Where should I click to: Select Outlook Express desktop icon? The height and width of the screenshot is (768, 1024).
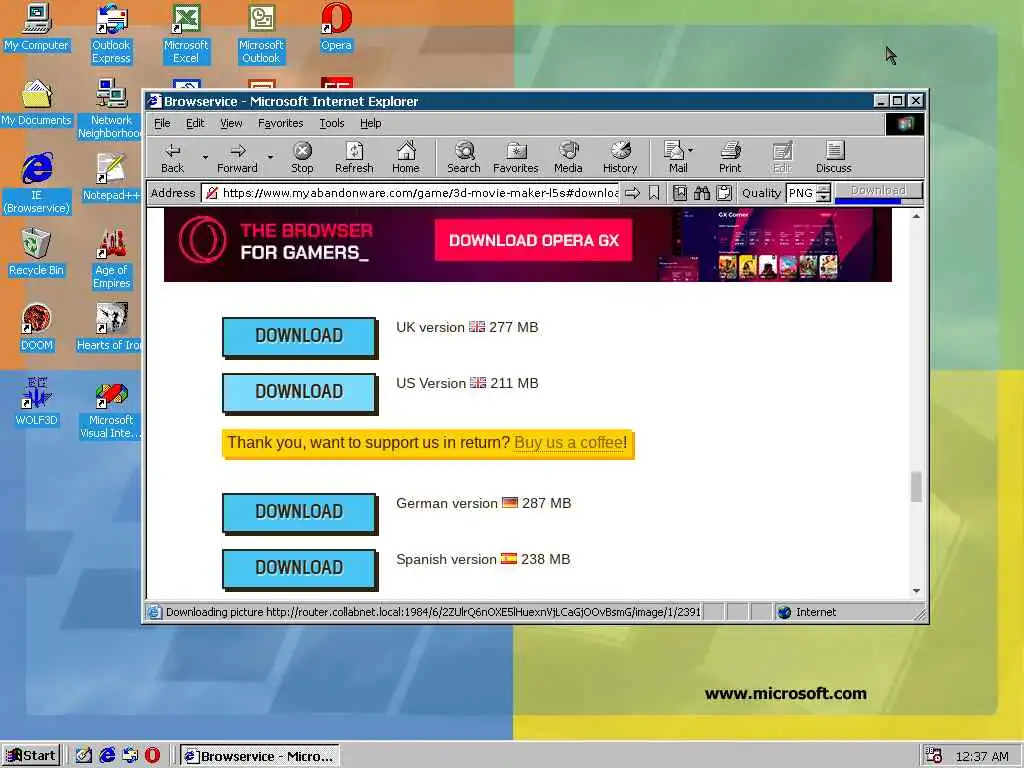tap(111, 33)
